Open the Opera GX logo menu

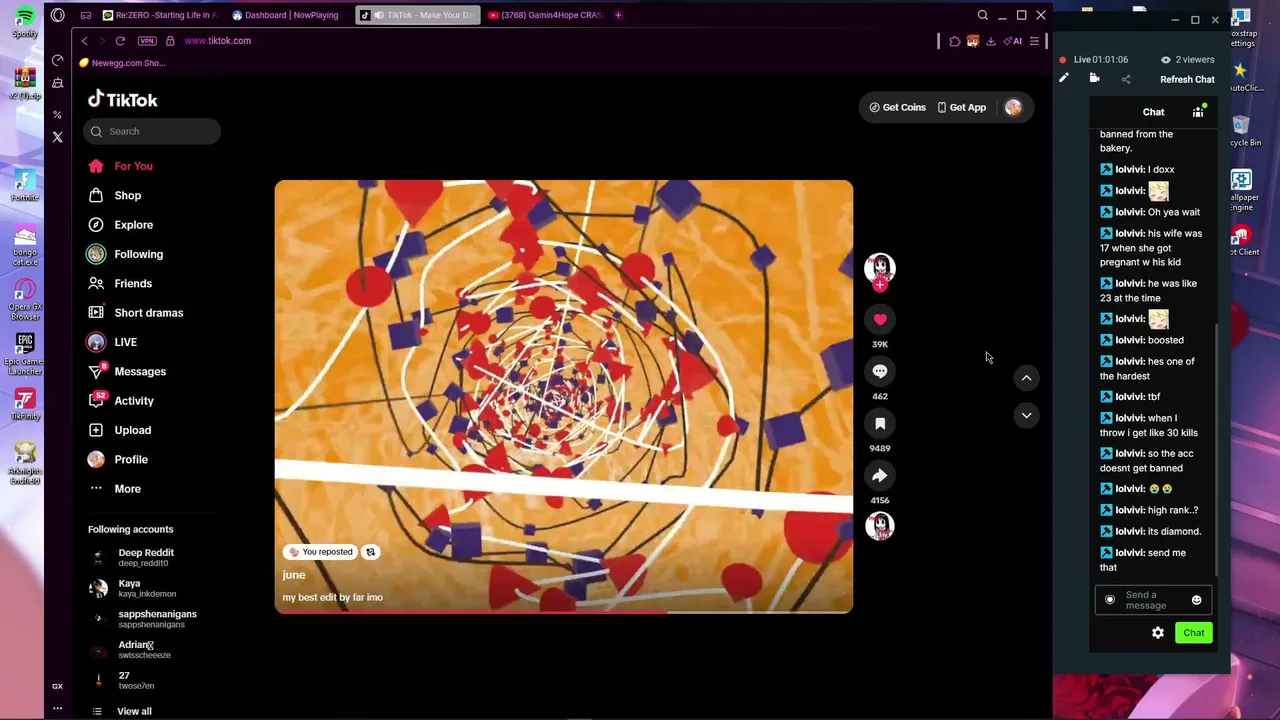[58, 15]
